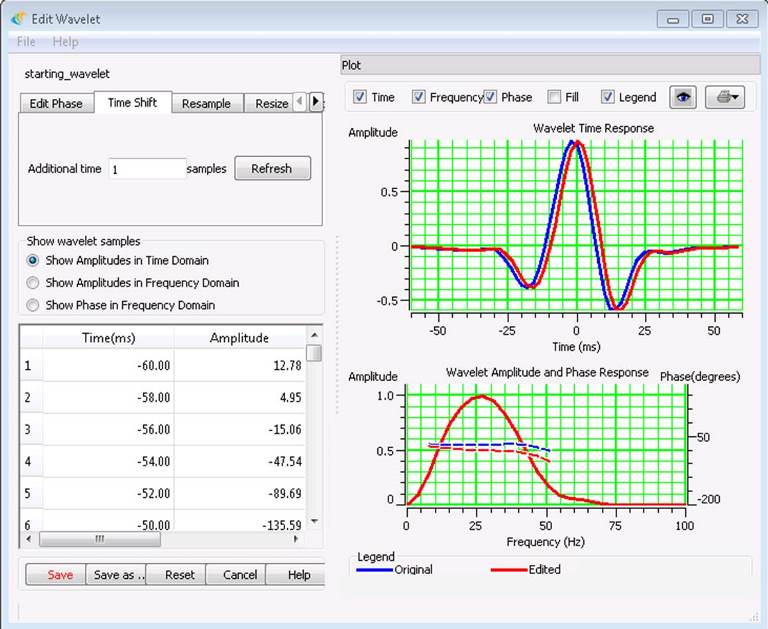The height and width of the screenshot is (629, 768).
Task: Enable the Fill checkbox
Action: coord(554,97)
